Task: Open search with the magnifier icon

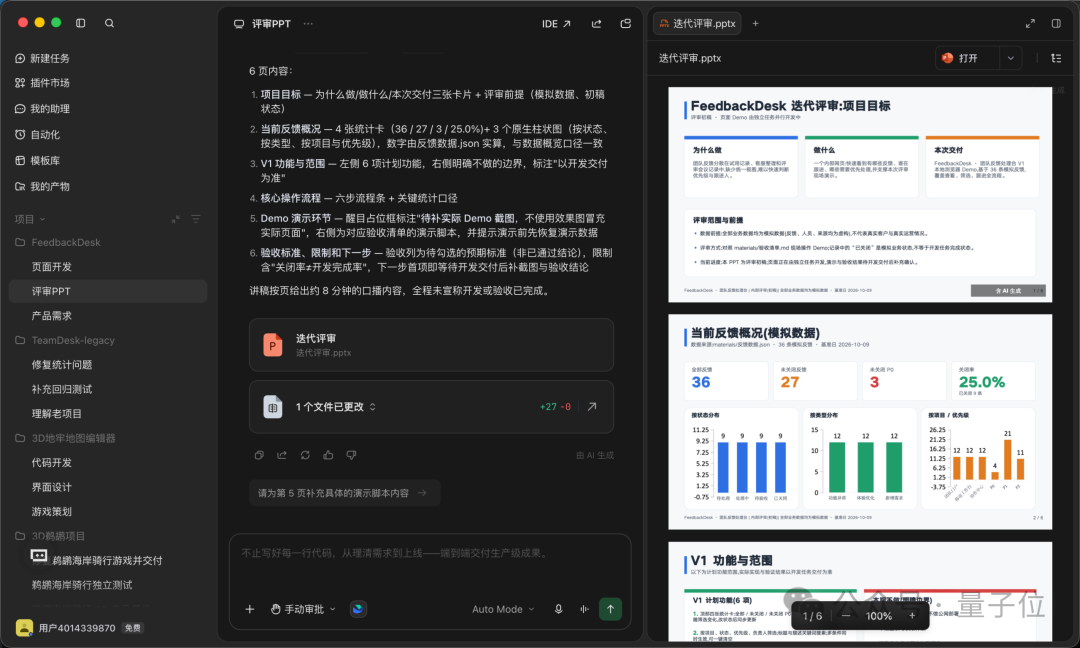Action: click(110, 23)
